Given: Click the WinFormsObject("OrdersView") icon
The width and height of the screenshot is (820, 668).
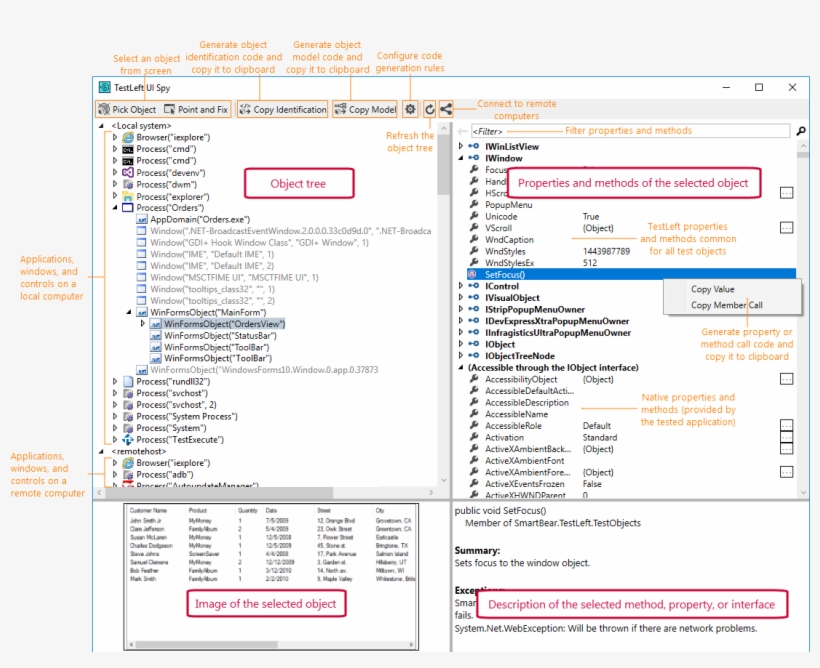Looking at the screenshot, I should [156, 324].
